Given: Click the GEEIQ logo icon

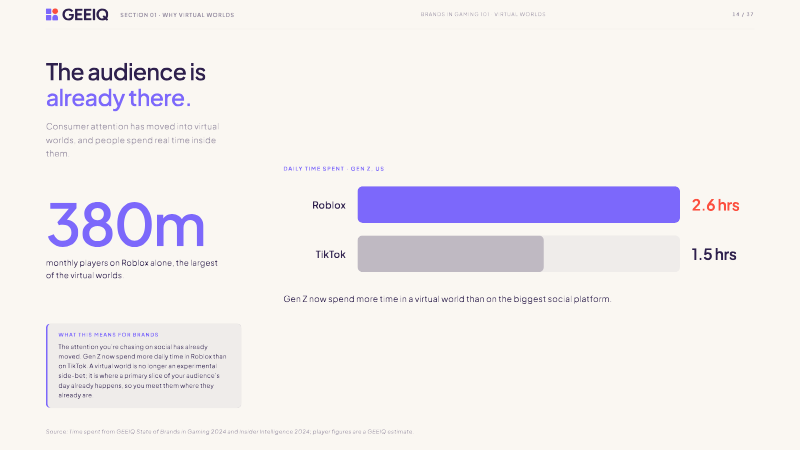Looking at the screenshot, I should pos(52,14).
